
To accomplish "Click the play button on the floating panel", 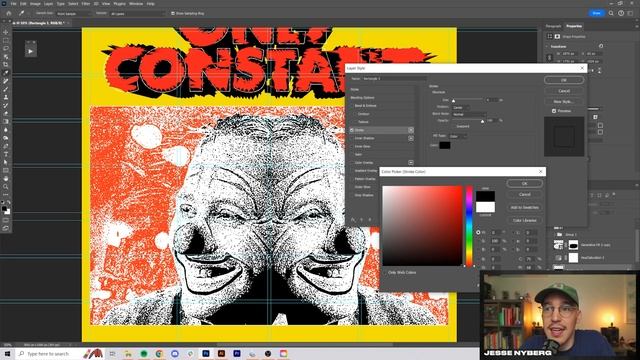I will point(31,51).
